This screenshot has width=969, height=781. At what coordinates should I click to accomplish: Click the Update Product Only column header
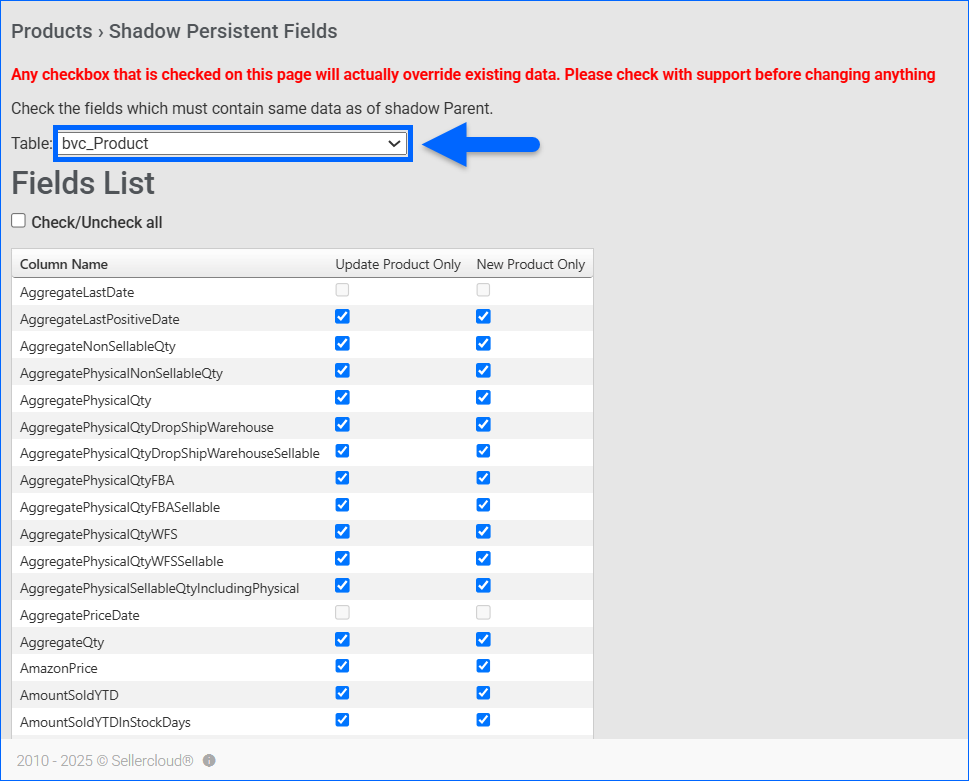click(x=398, y=264)
